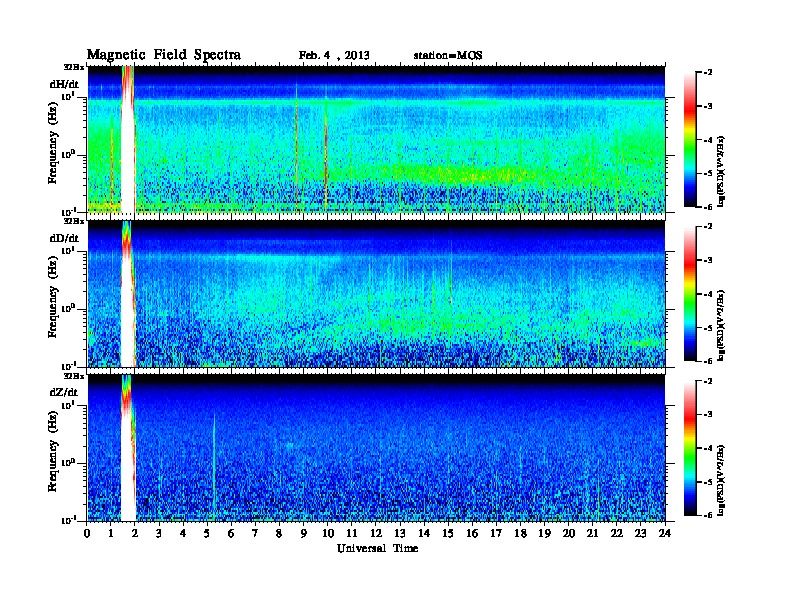792x612 pixels.
Task: Click hour '23' on the time axis
Action: [641, 533]
